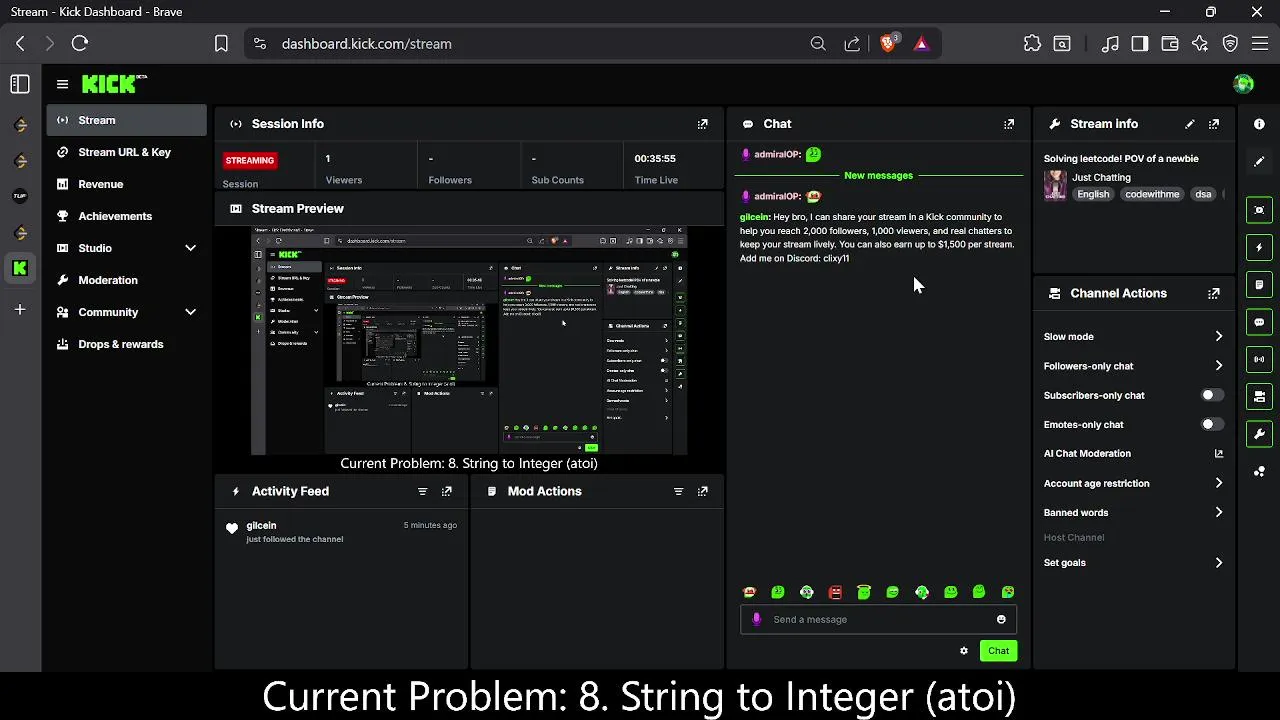Open Slow mode options chevron
Image resolution: width=1280 pixels, height=720 pixels.
pyautogui.click(x=1218, y=337)
